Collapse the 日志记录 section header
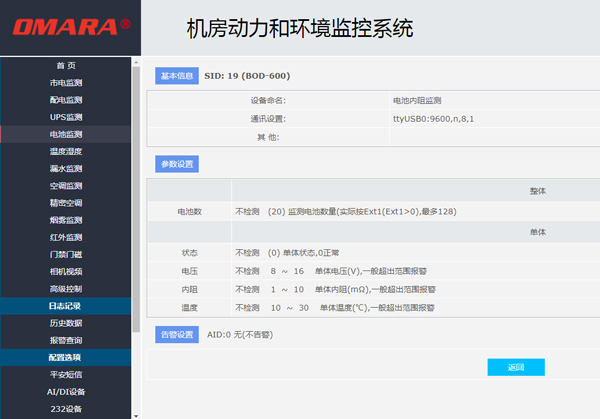 coord(66,306)
